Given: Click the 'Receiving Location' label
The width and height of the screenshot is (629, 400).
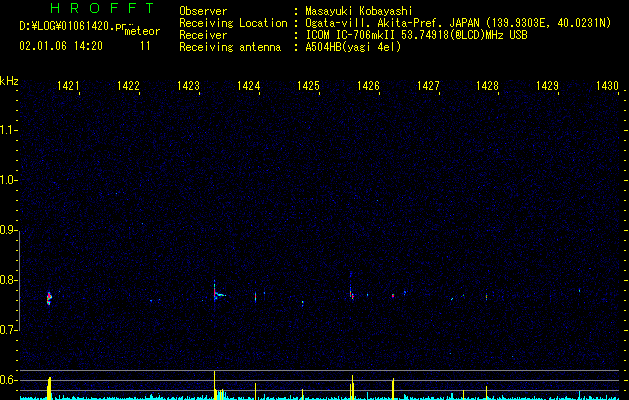Looking at the screenshot, I should coord(233,23).
